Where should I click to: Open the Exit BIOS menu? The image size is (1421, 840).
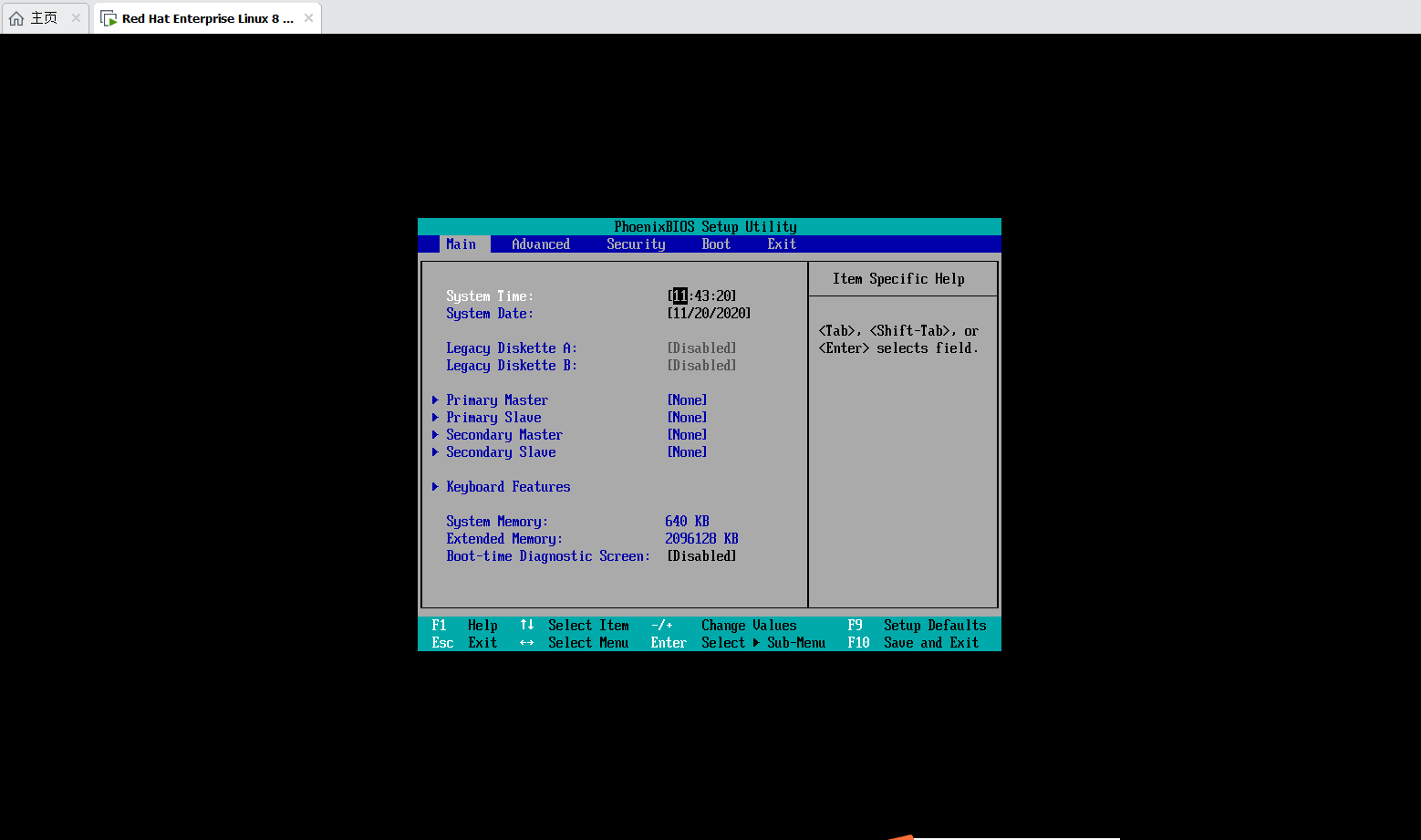(782, 244)
